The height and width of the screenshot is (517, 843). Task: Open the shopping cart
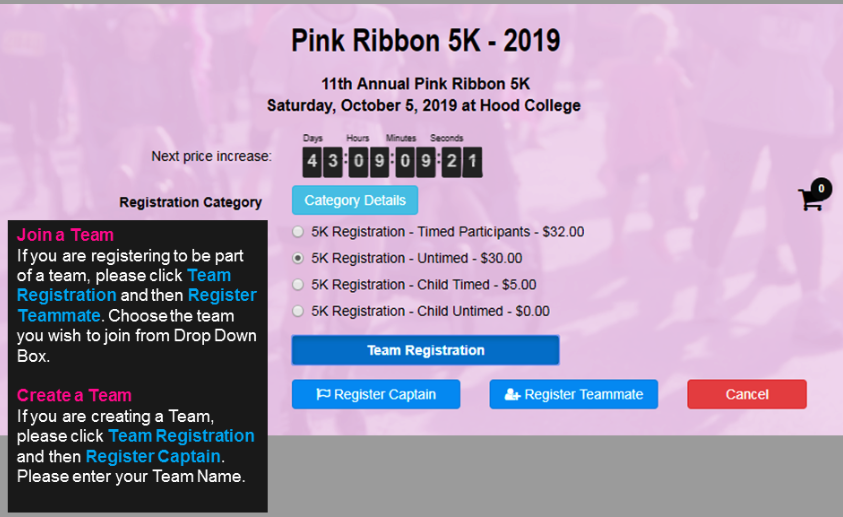pyautogui.click(x=809, y=200)
